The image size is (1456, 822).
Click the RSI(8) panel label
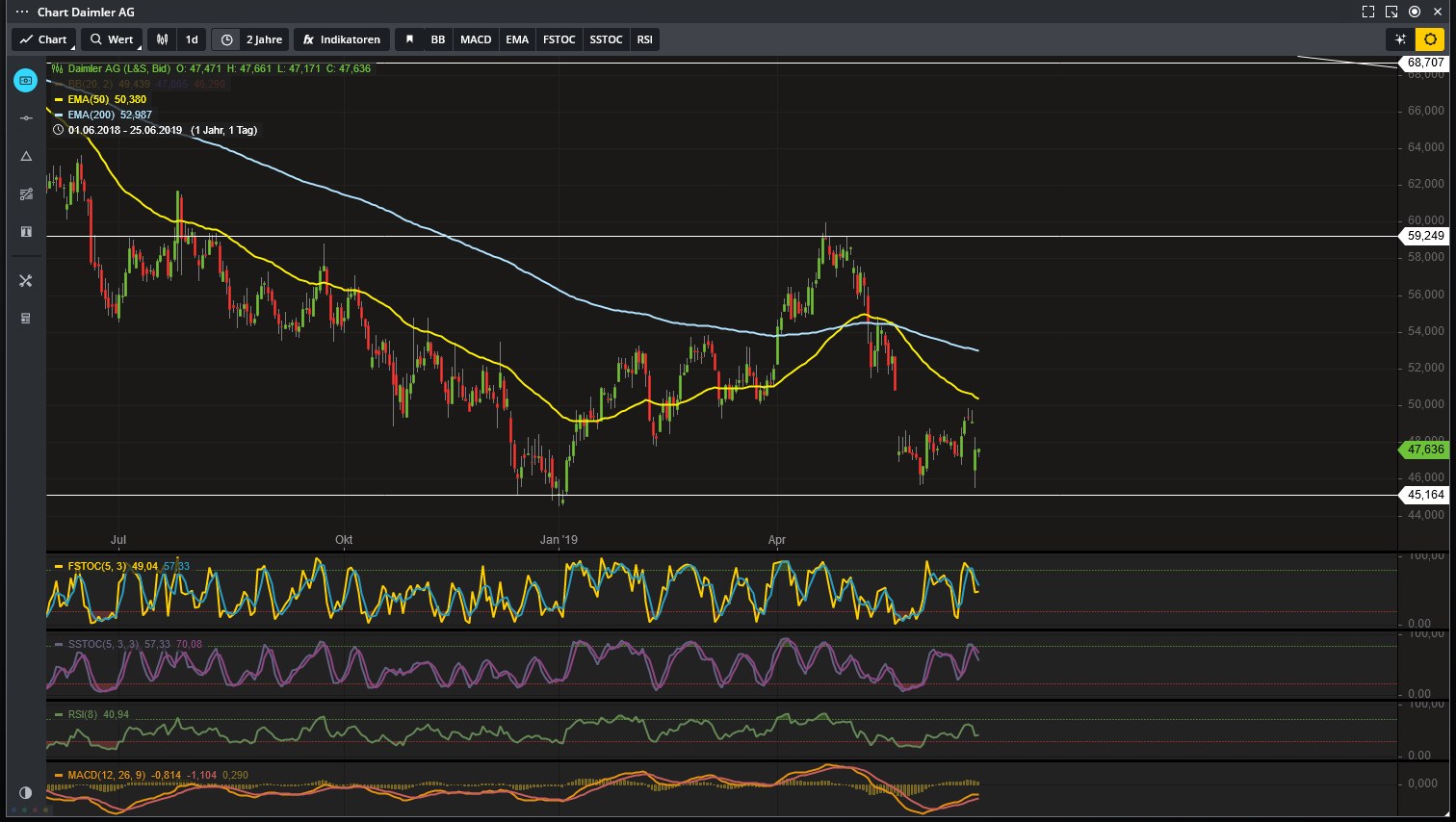[83, 714]
